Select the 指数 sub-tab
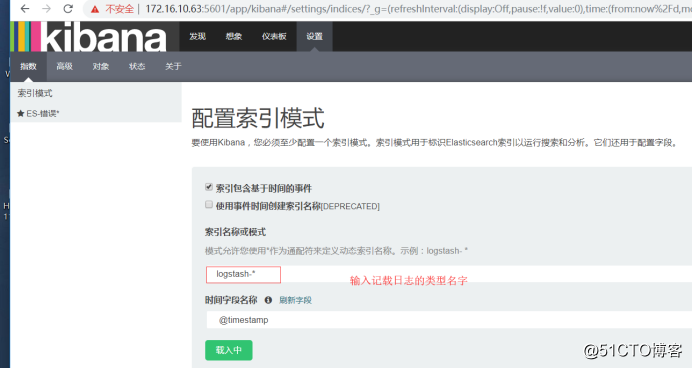This screenshot has width=692, height=369. [x=28, y=67]
